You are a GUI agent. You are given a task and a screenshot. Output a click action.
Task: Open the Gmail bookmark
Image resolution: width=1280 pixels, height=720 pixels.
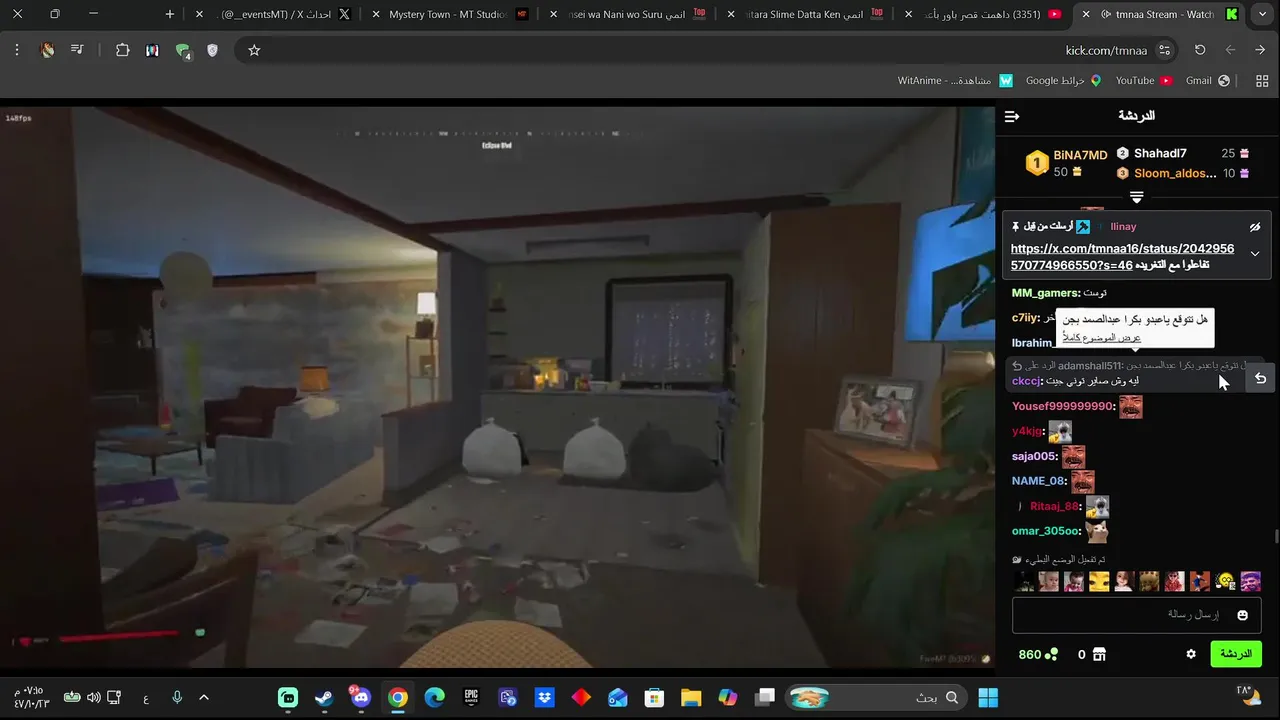pos(1207,81)
